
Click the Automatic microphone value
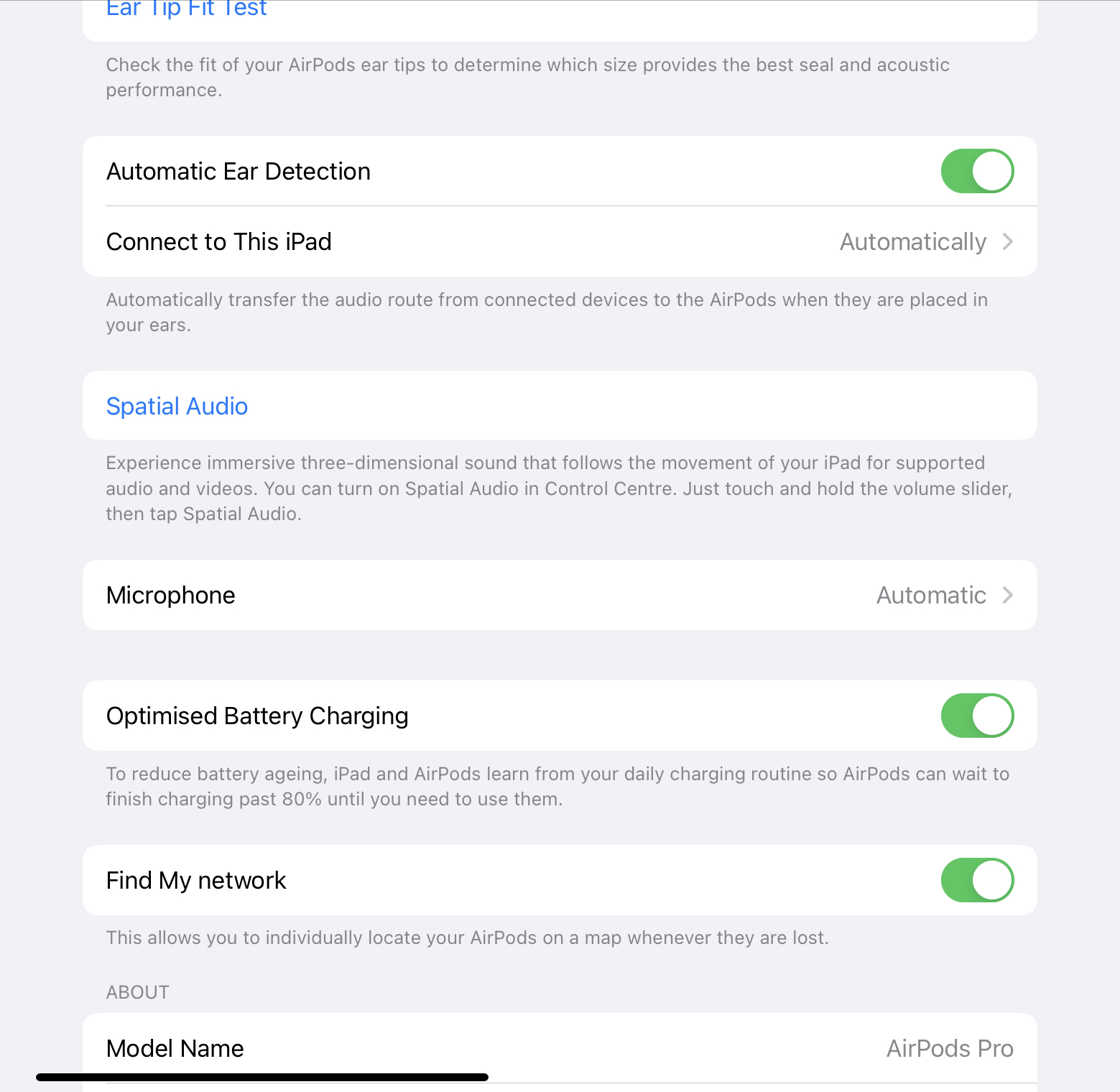[x=930, y=596]
